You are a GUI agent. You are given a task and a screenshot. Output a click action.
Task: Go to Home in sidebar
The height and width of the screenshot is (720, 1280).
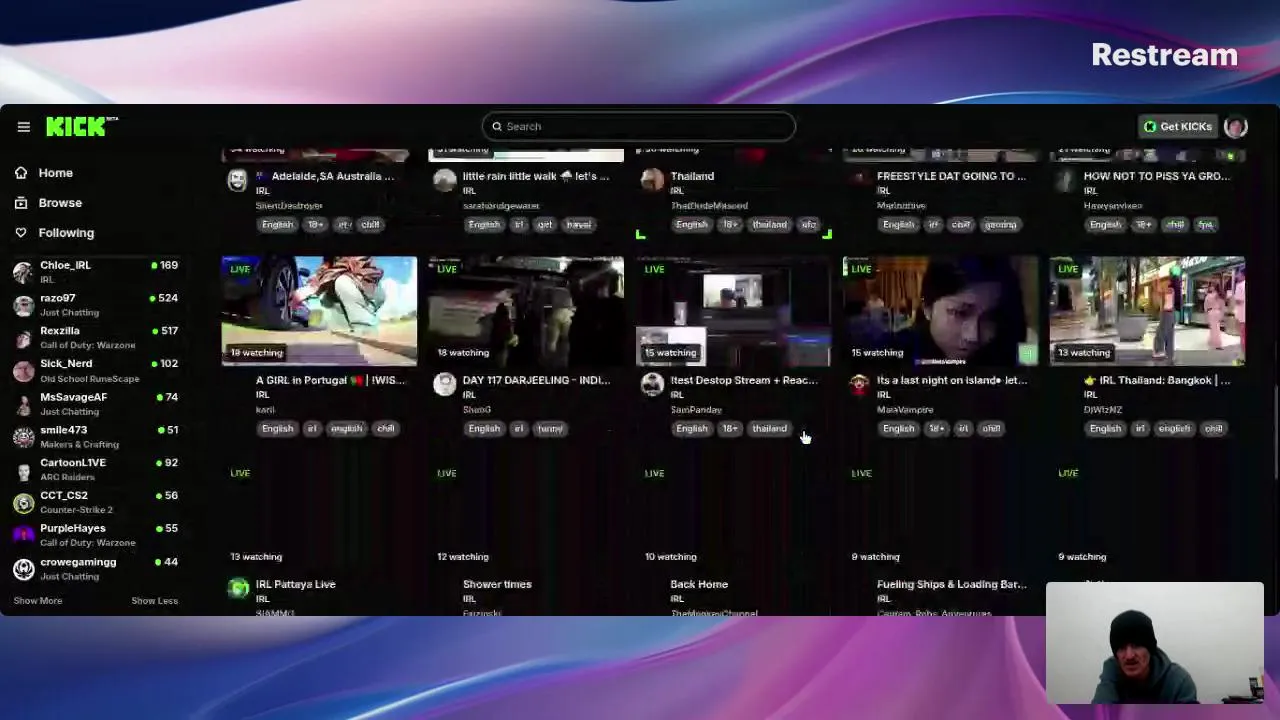[56, 173]
